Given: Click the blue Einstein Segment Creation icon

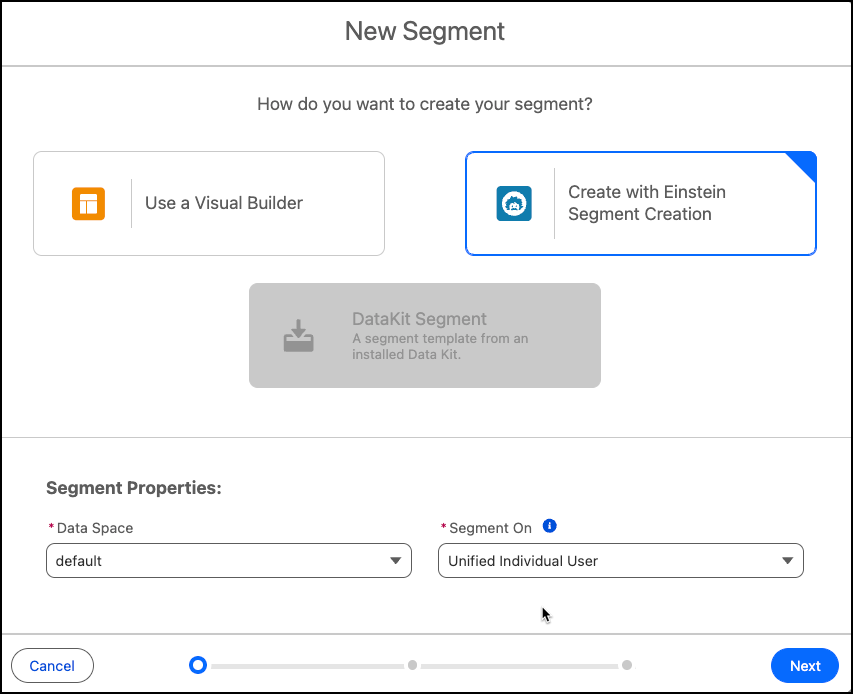Looking at the screenshot, I should tap(514, 204).
